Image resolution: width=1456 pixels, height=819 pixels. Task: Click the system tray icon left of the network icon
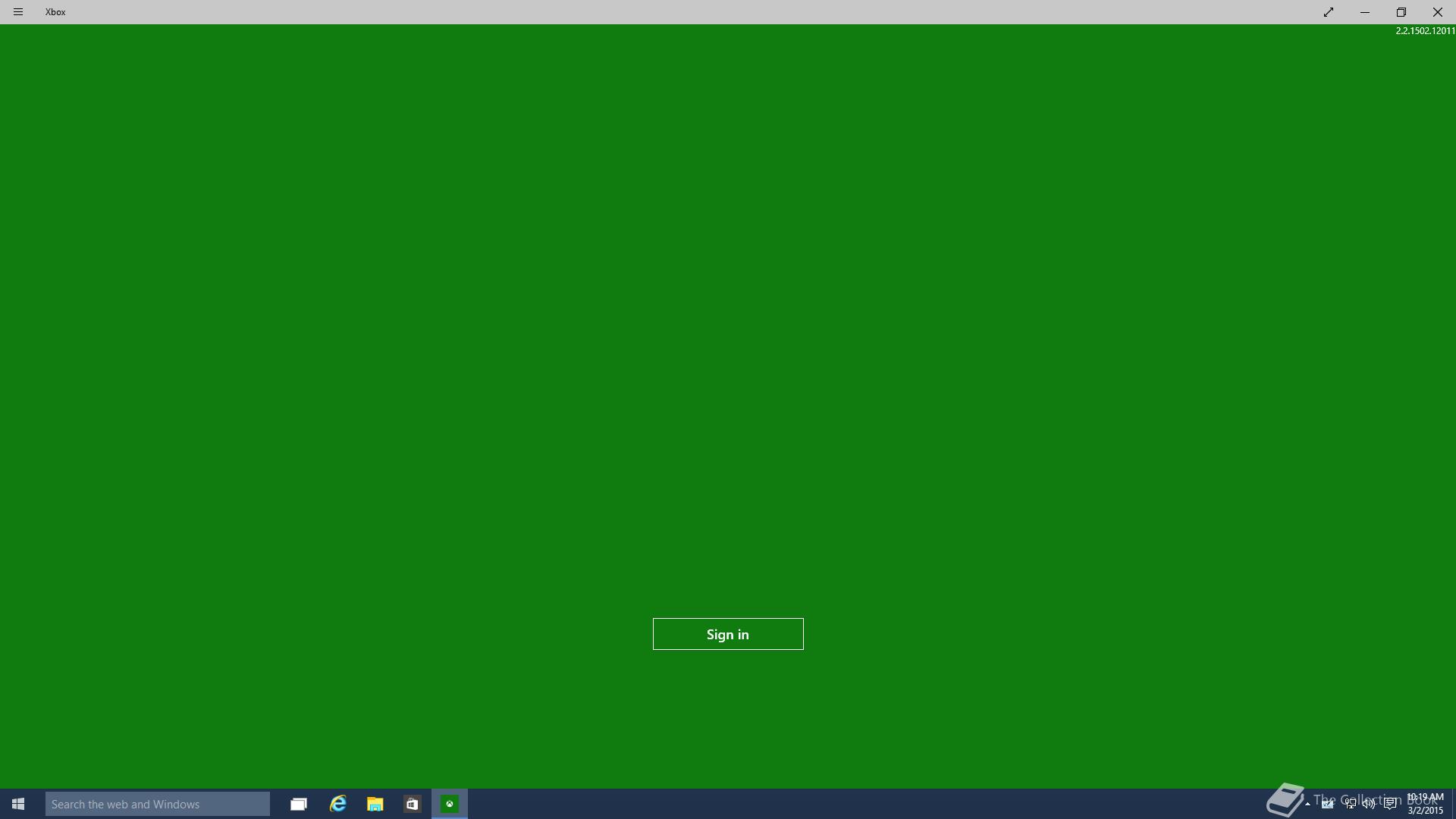click(1328, 804)
